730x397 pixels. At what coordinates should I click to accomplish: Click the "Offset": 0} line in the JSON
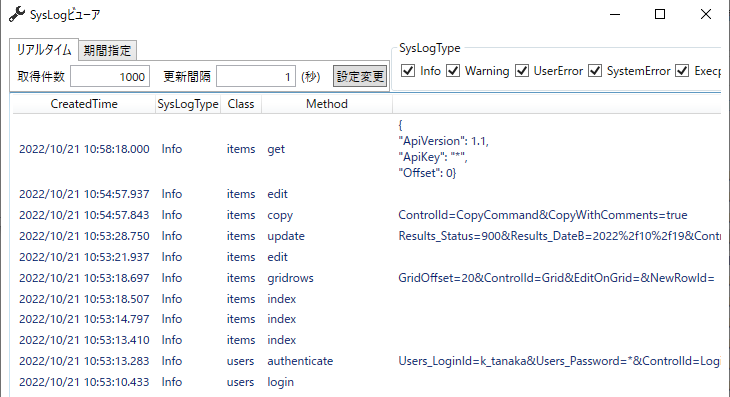coord(427,173)
